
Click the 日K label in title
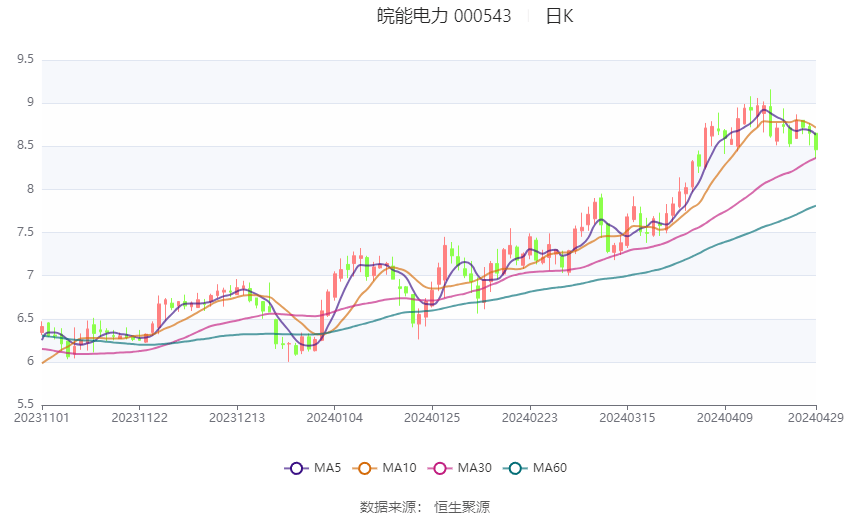tap(559, 16)
